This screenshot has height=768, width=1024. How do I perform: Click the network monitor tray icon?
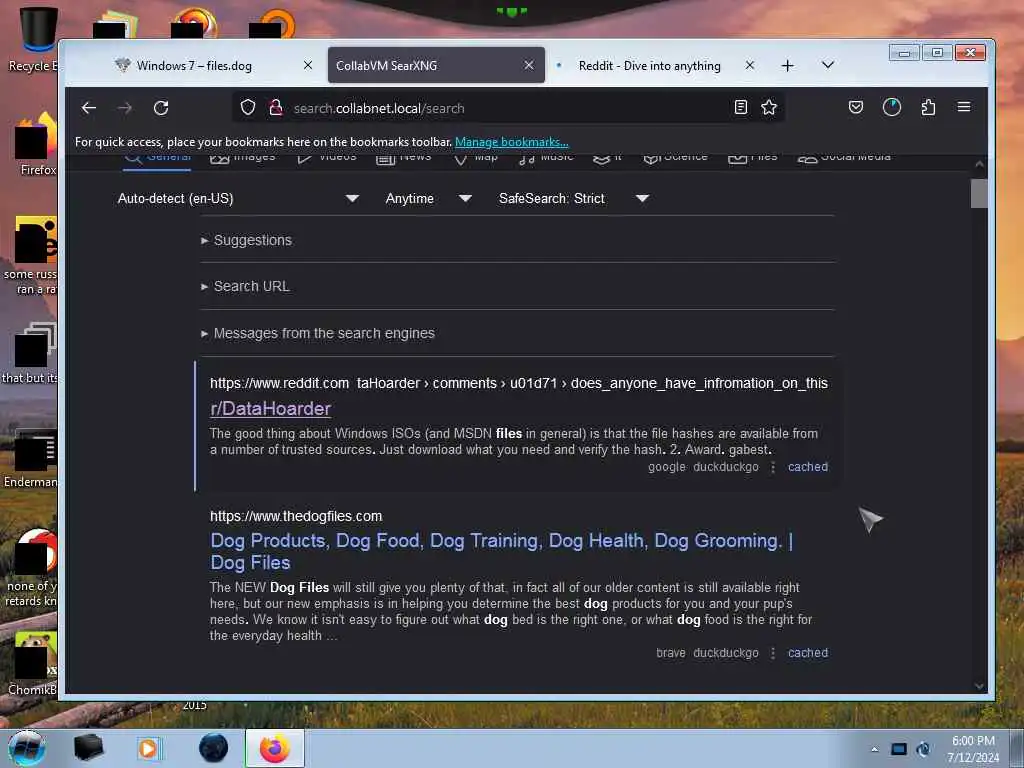[x=899, y=749]
